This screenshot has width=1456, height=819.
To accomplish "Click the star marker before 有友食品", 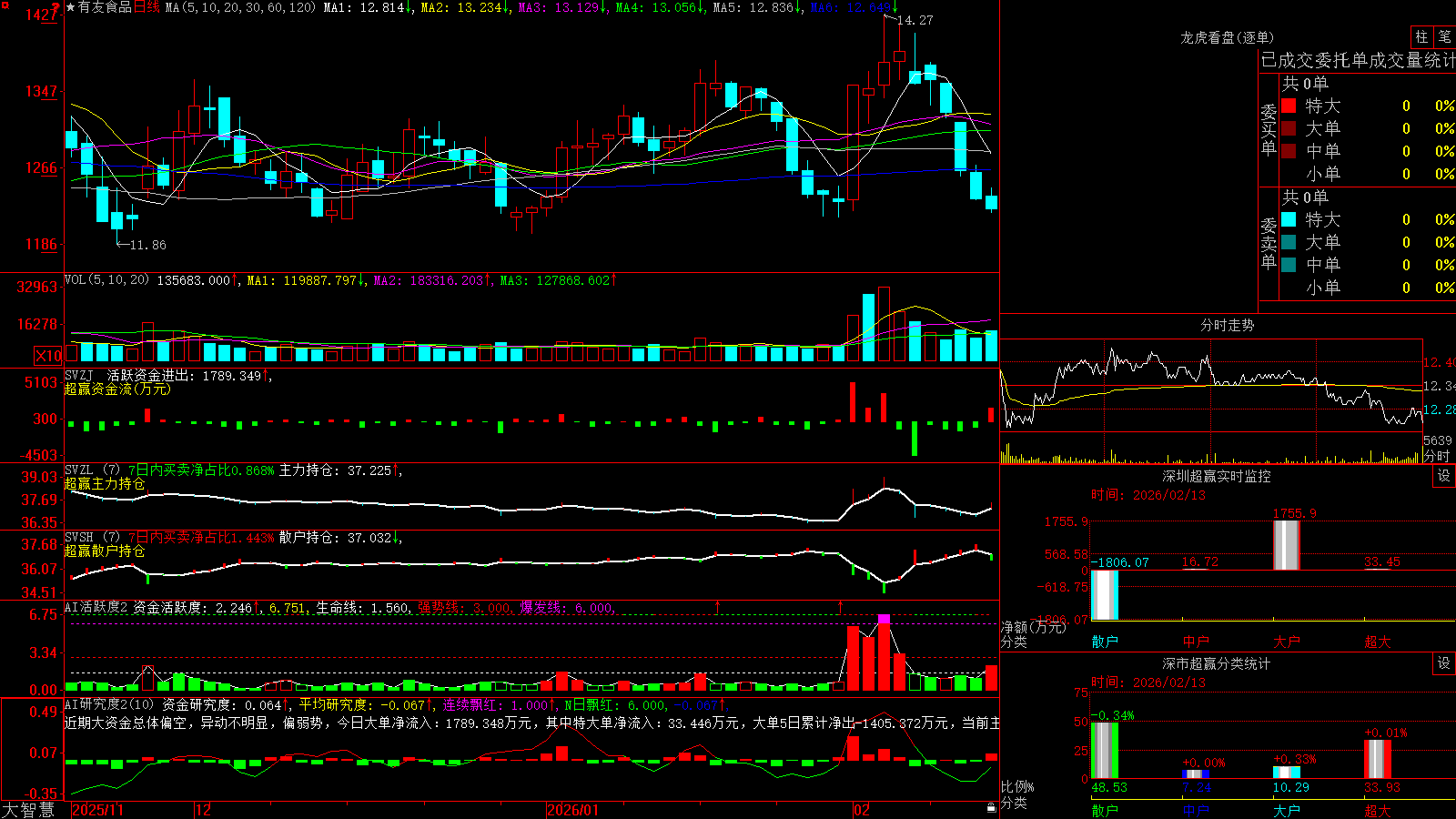I will [71, 7].
